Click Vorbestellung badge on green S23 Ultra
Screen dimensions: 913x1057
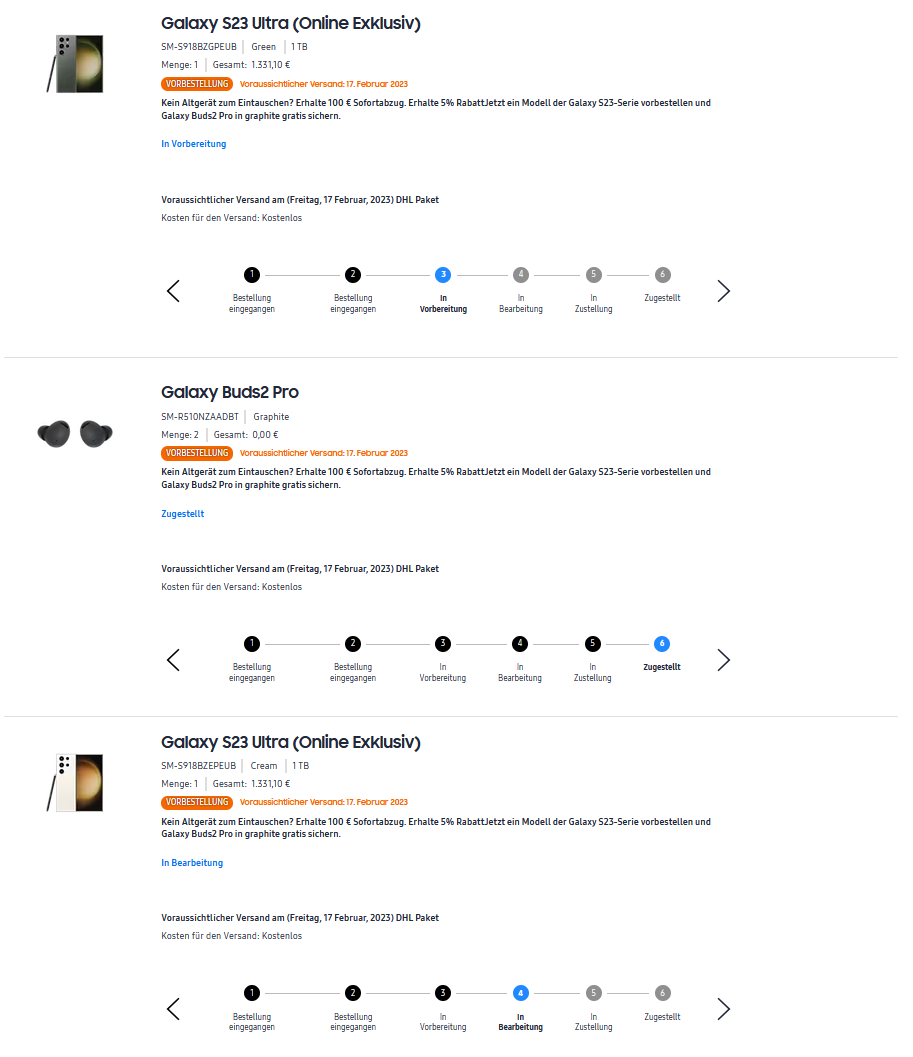(x=197, y=84)
